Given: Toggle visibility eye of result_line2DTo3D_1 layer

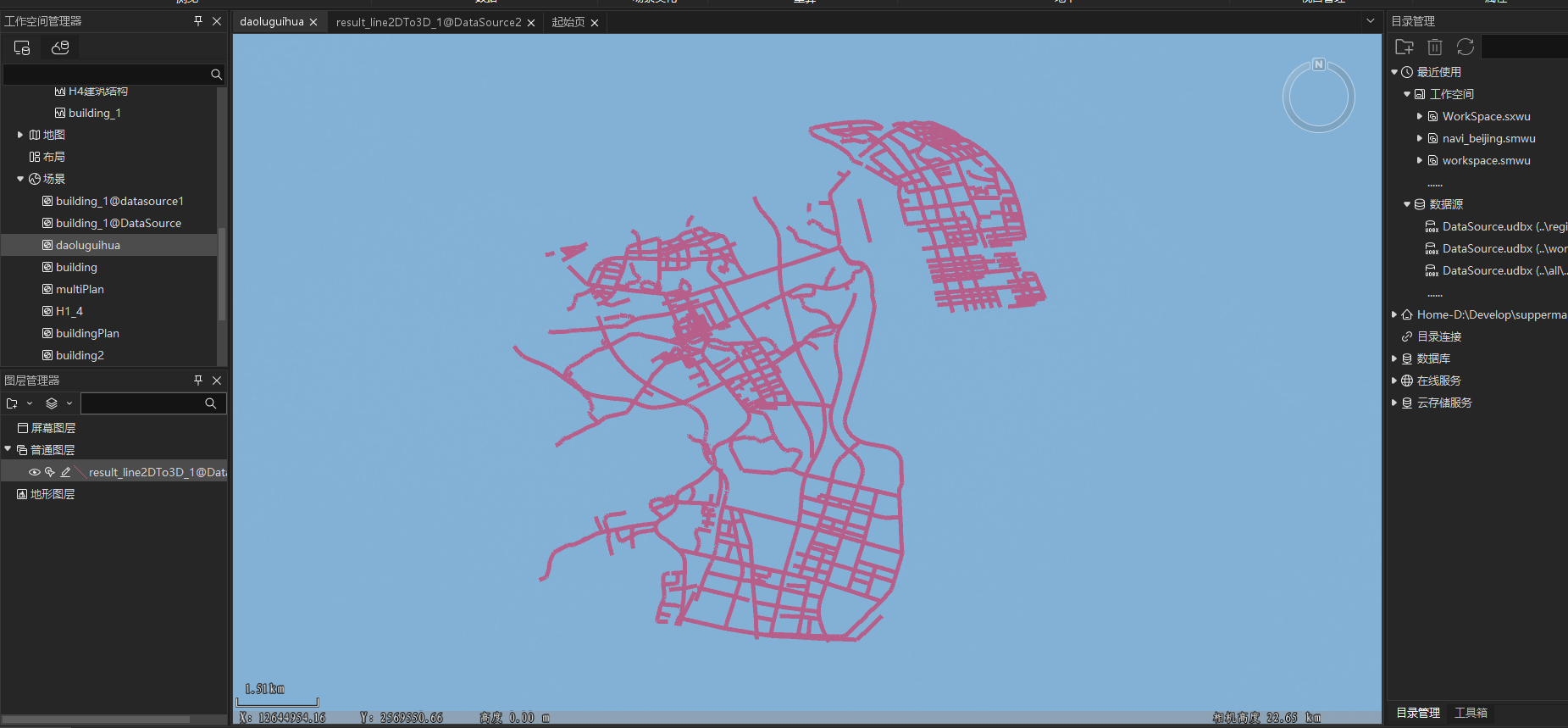Looking at the screenshot, I should click(x=35, y=472).
